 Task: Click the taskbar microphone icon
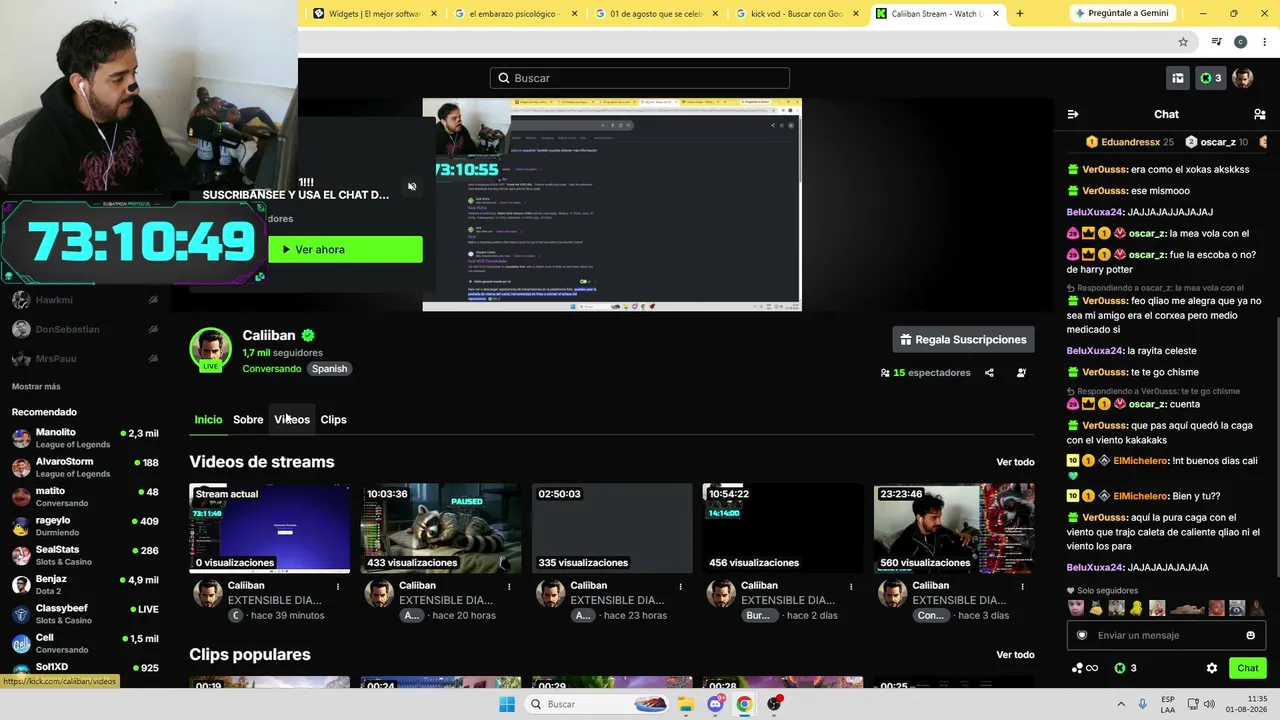1143,704
